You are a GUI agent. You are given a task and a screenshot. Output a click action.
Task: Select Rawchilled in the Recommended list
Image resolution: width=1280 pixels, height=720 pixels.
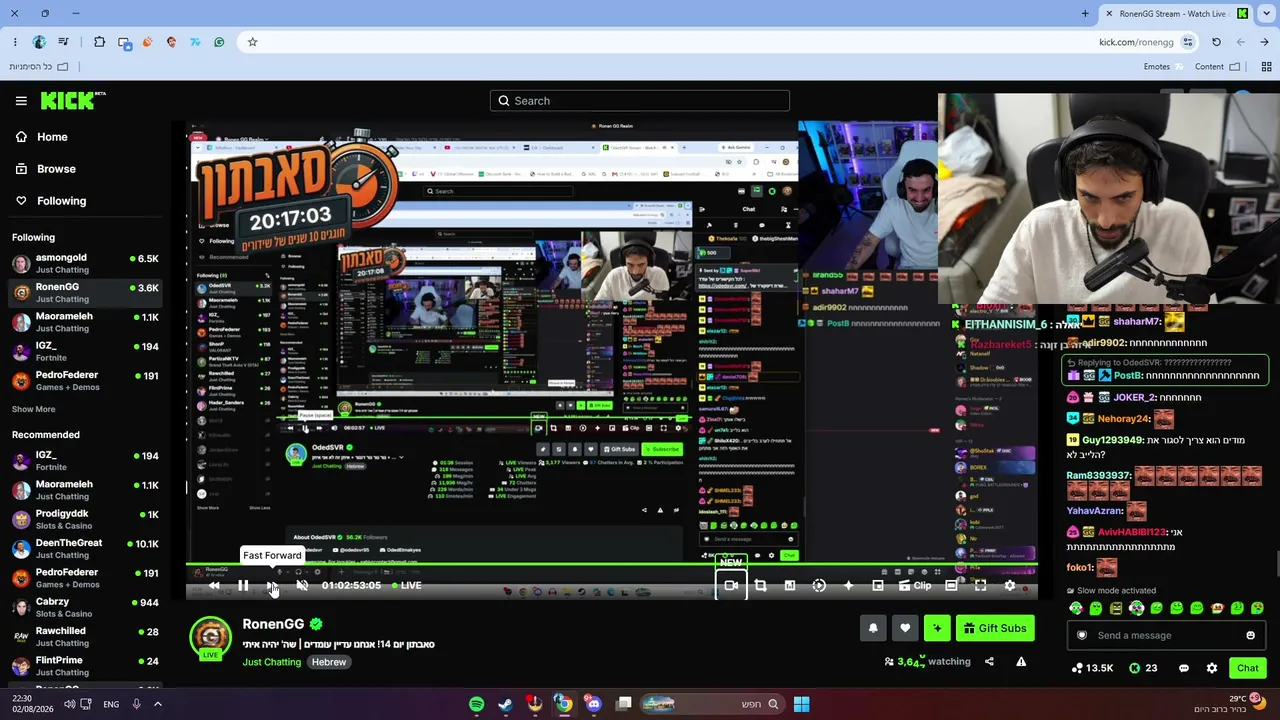85,637
